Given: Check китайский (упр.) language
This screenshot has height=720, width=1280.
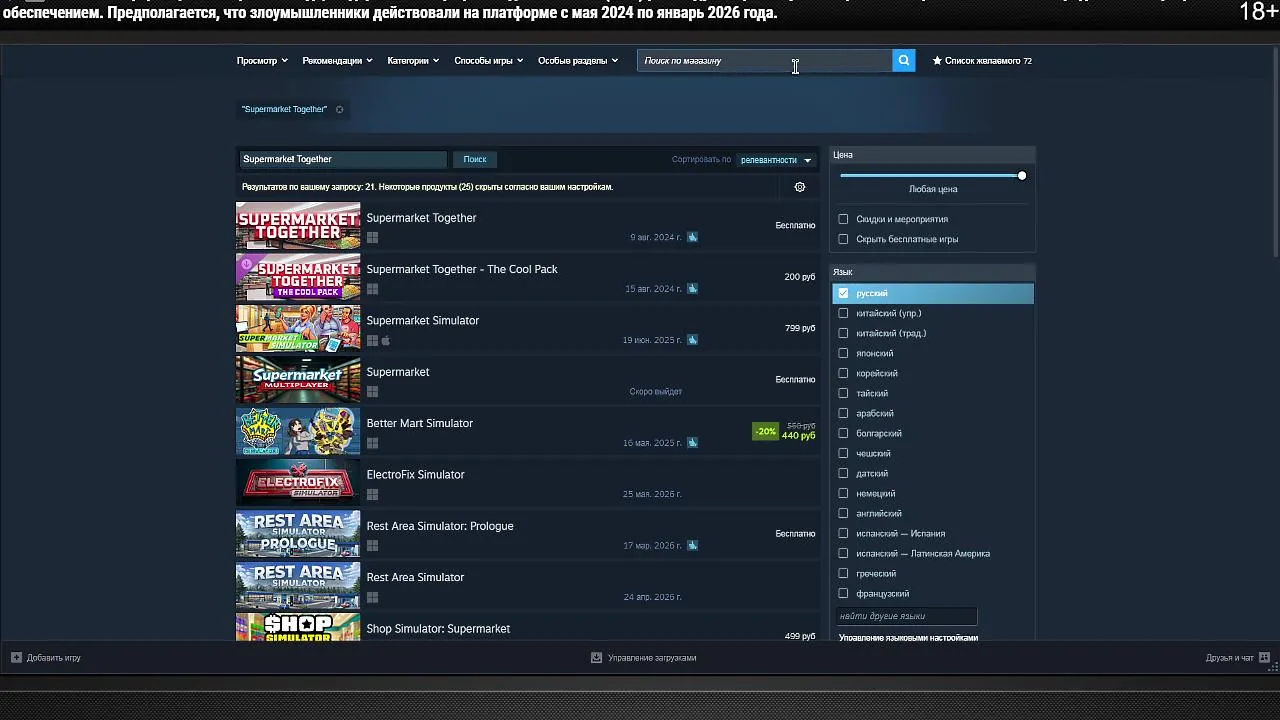Looking at the screenshot, I should click(843, 313).
